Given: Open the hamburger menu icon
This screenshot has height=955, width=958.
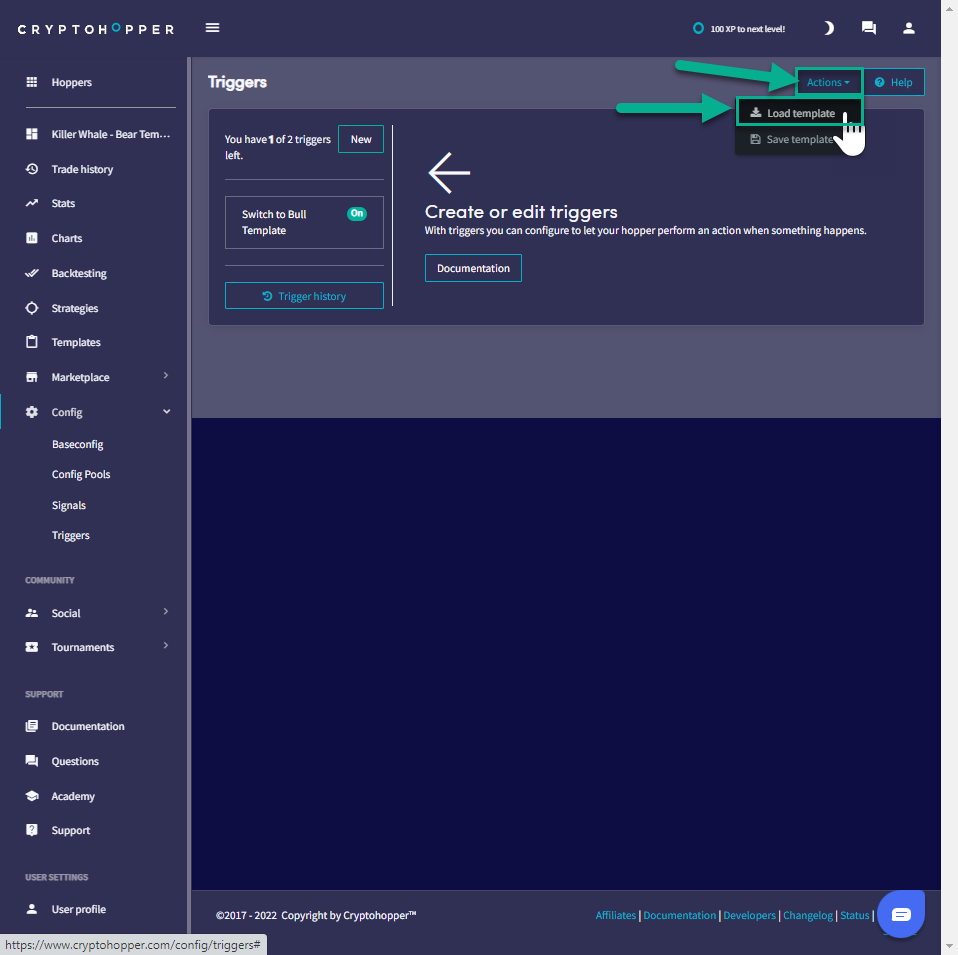Looking at the screenshot, I should pos(212,28).
